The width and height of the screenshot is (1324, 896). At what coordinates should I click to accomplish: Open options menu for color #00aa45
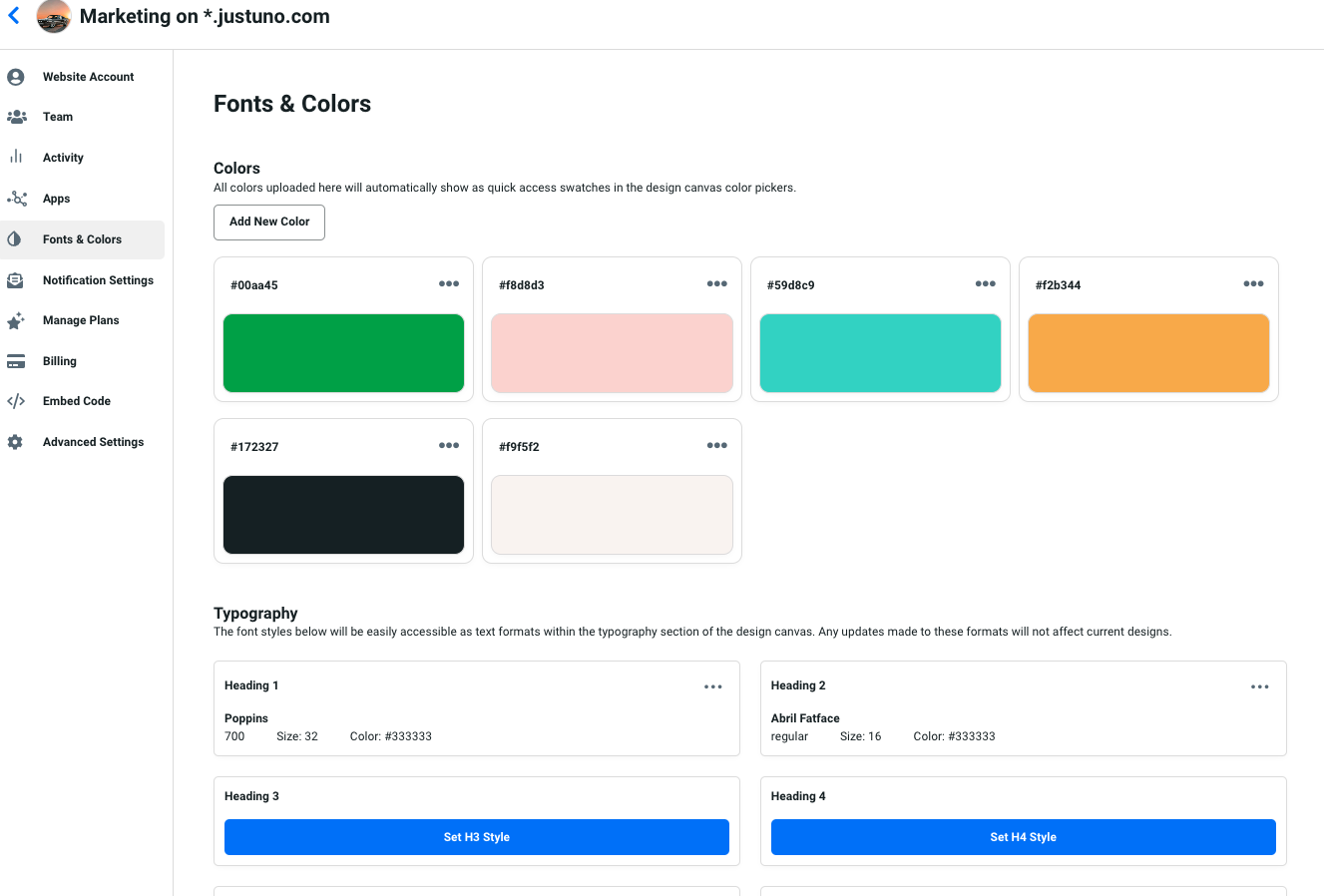coord(449,284)
